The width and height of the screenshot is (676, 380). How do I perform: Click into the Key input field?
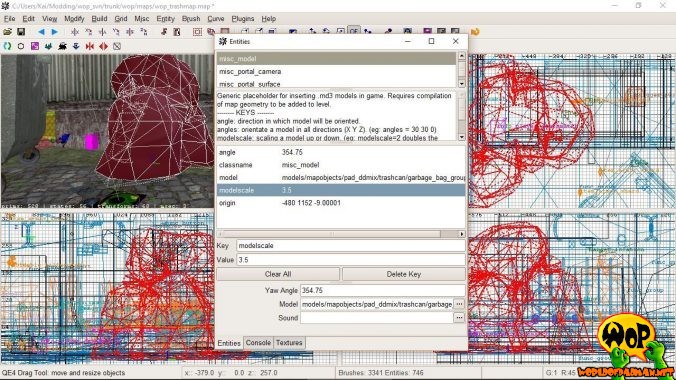pos(351,245)
